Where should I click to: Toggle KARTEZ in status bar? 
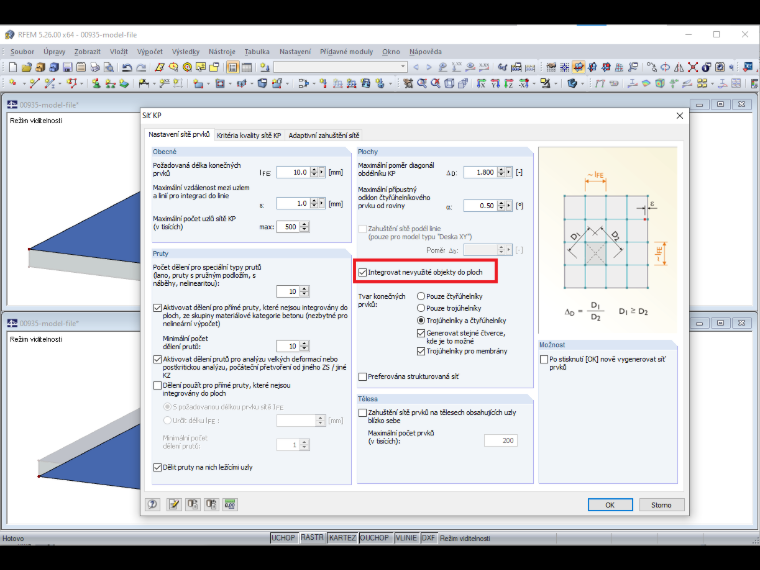342,538
